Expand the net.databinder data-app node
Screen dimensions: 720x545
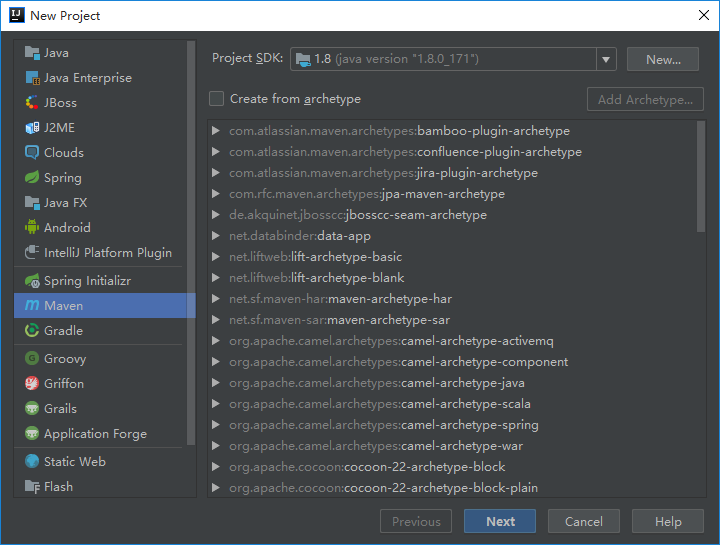coord(215,236)
